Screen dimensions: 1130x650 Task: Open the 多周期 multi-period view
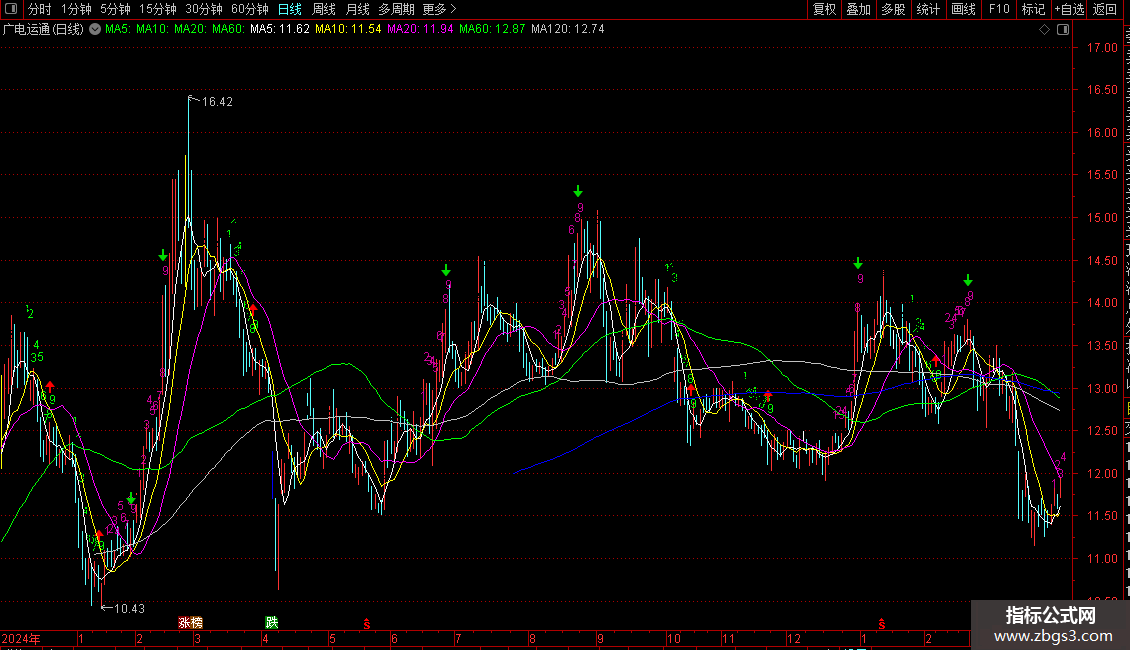point(395,10)
